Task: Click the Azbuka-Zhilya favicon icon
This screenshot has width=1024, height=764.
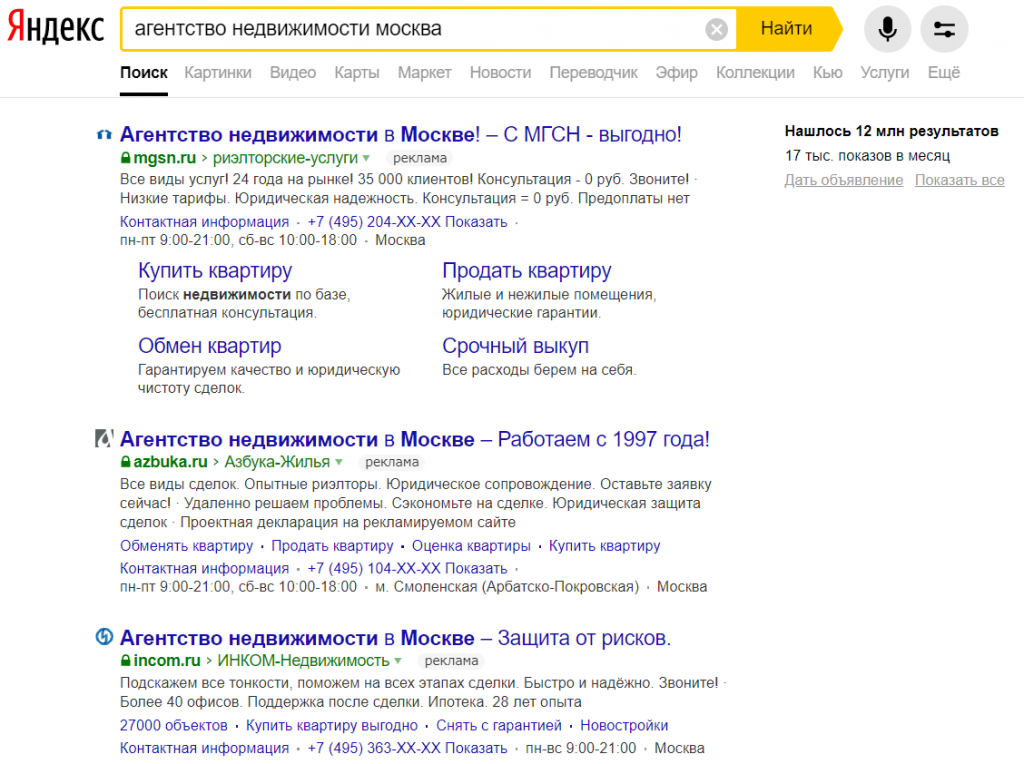Action: click(x=103, y=439)
